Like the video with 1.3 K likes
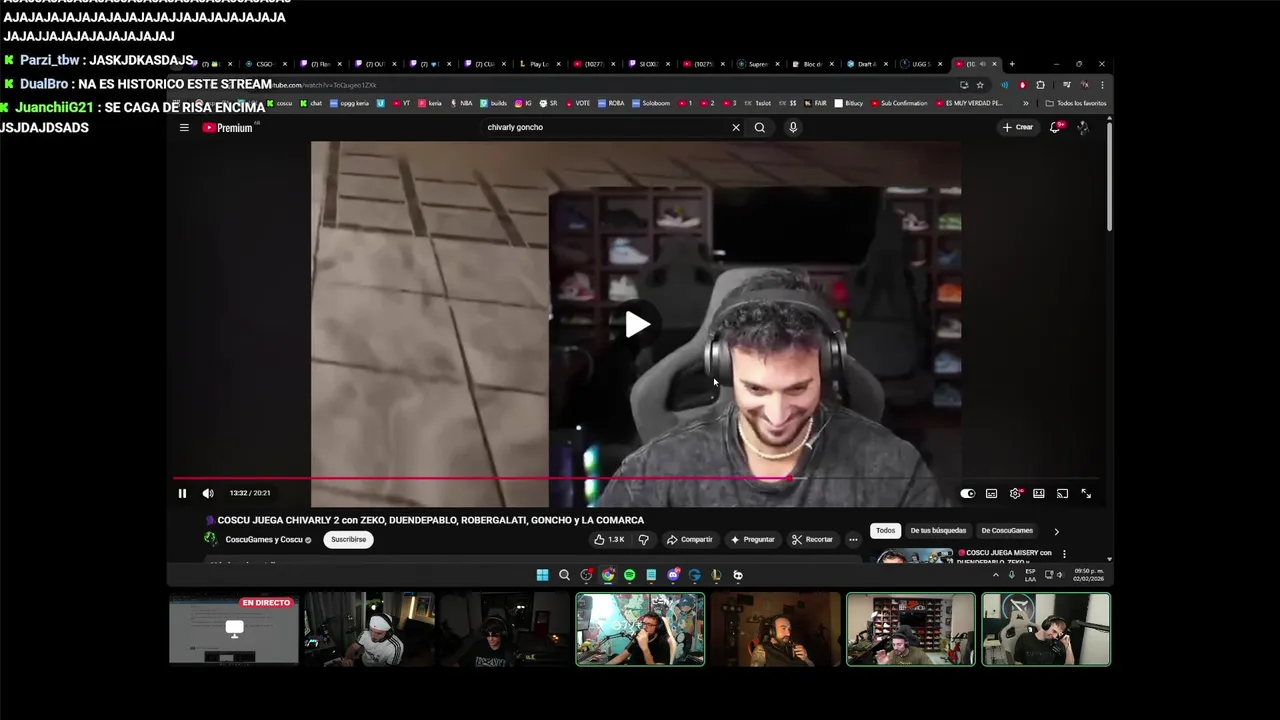 pos(609,539)
